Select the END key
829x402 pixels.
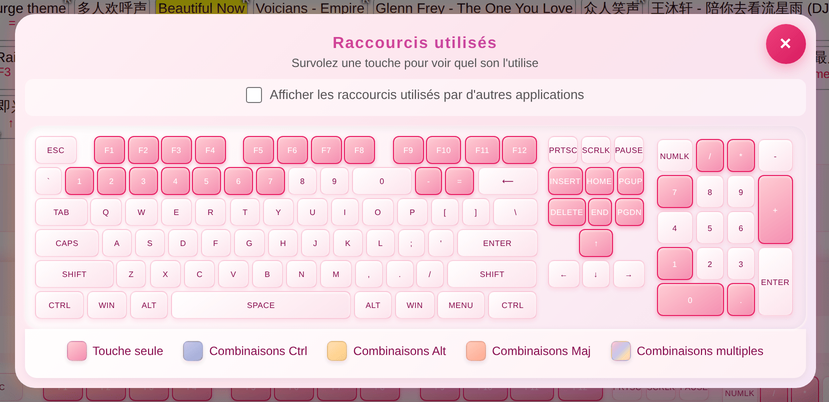(x=600, y=212)
